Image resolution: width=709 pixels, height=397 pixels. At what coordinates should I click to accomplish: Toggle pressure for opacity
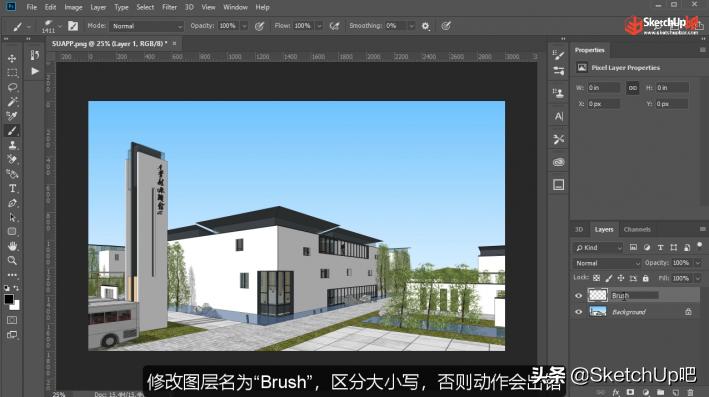259,26
